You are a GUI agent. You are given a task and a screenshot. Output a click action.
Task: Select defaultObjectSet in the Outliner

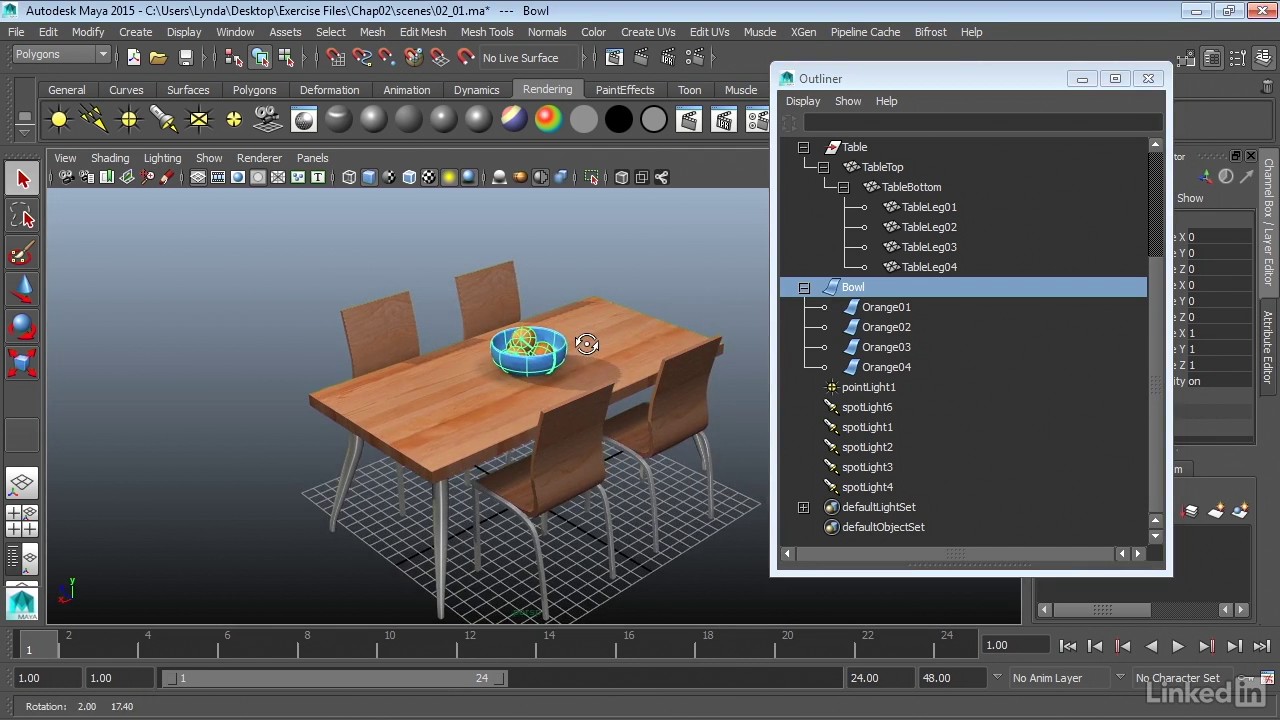coord(883,527)
